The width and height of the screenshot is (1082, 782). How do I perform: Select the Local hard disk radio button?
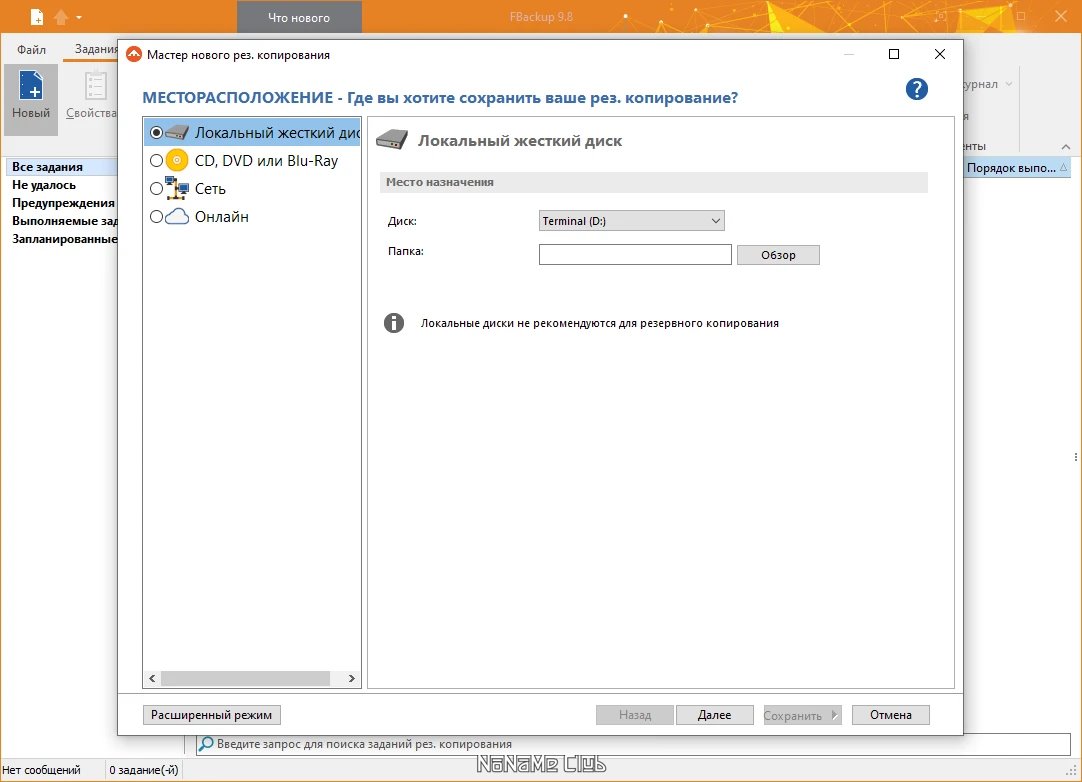[x=157, y=133]
